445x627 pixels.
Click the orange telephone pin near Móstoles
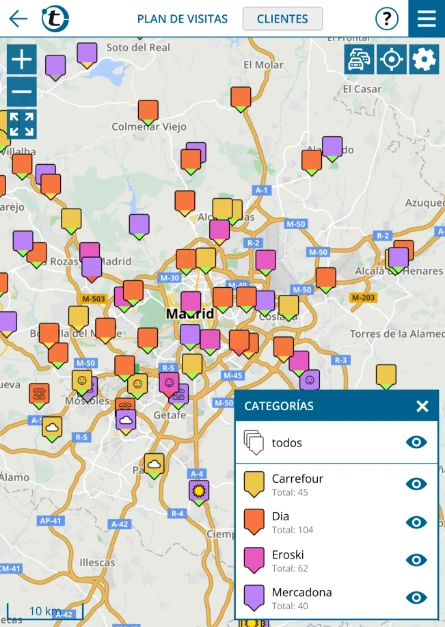pos(39,395)
